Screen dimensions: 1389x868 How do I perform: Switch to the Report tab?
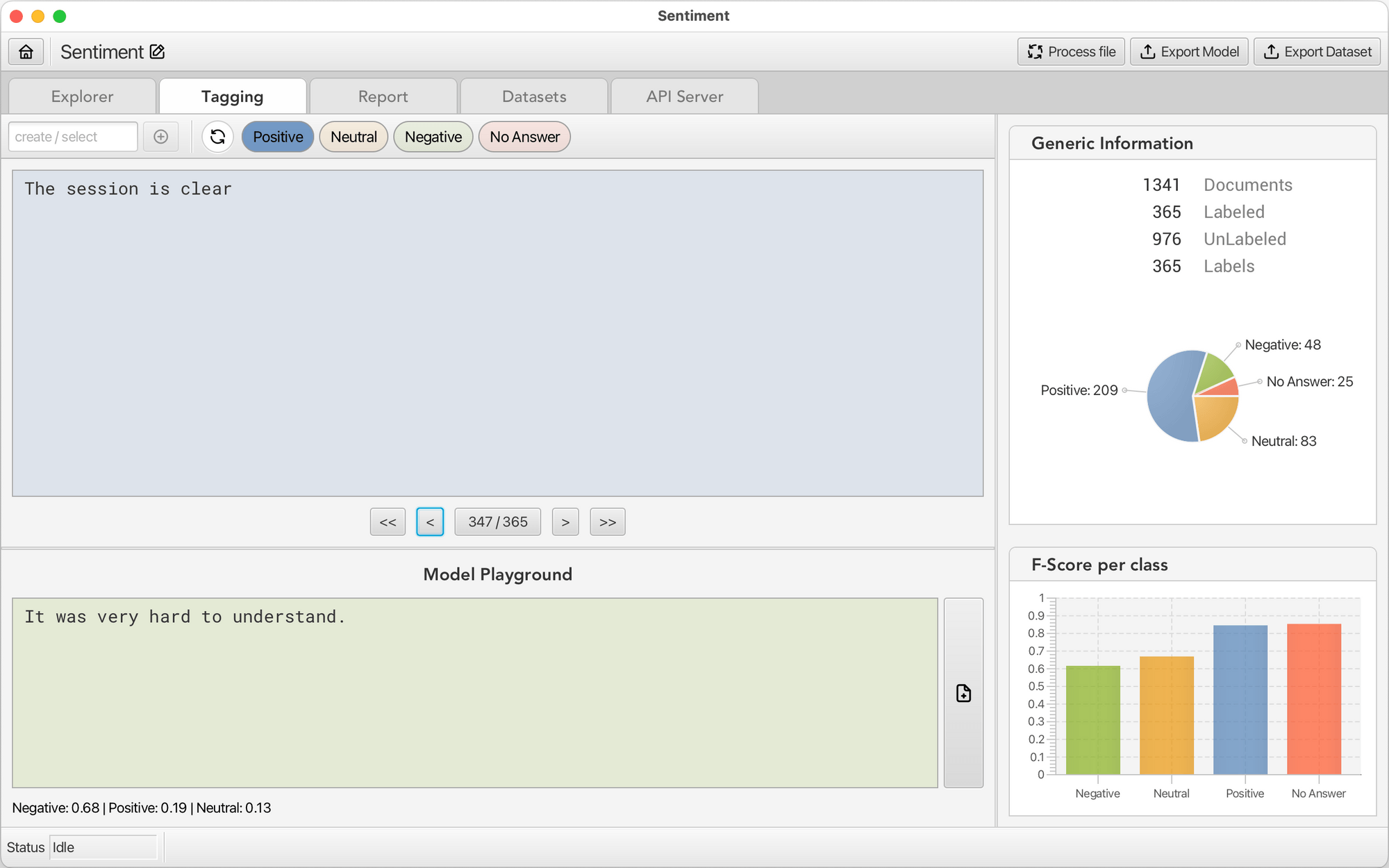(x=383, y=96)
